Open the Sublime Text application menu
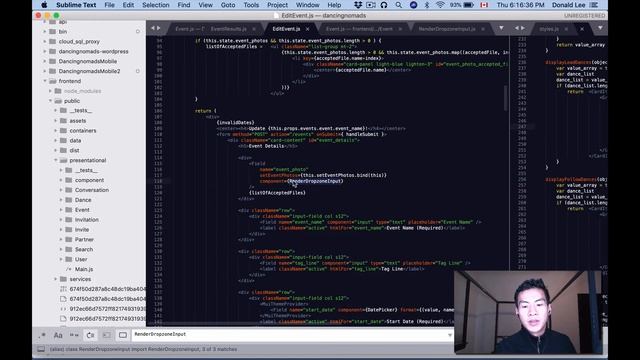Viewport: 640px width, 360px height. pyautogui.click(x=76, y=5)
